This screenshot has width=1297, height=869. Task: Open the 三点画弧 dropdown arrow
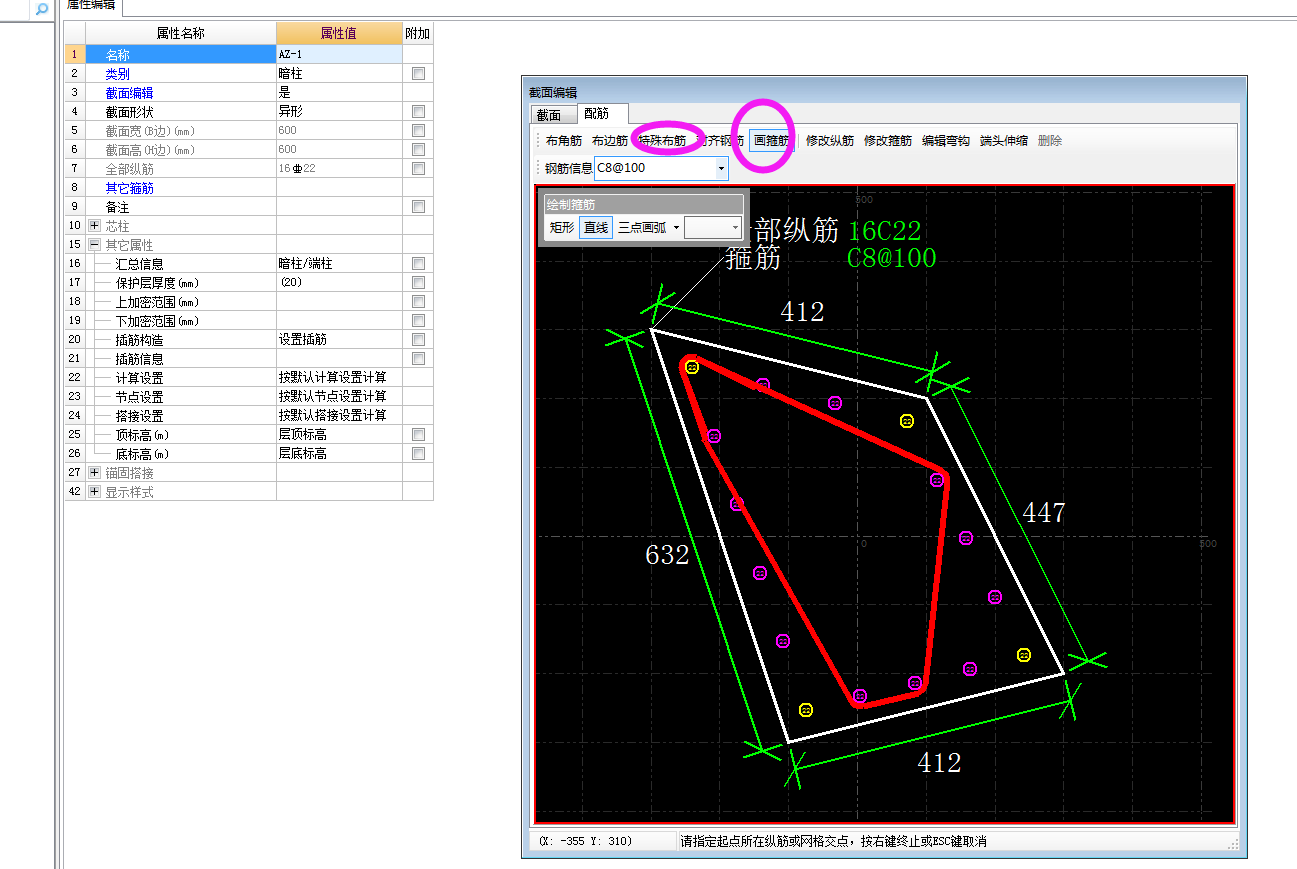[x=676, y=228]
